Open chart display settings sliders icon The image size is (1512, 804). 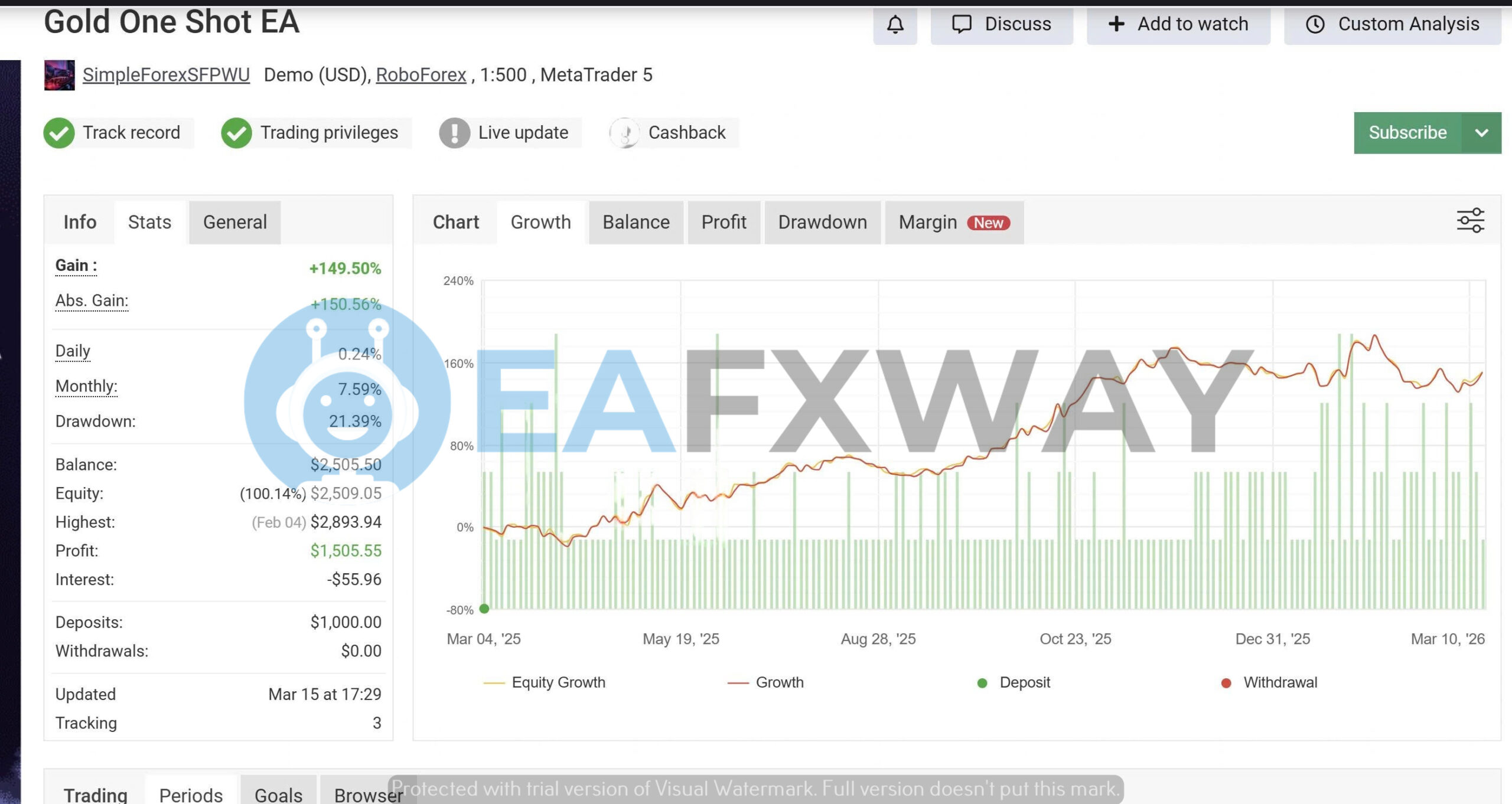pyautogui.click(x=1471, y=220)
